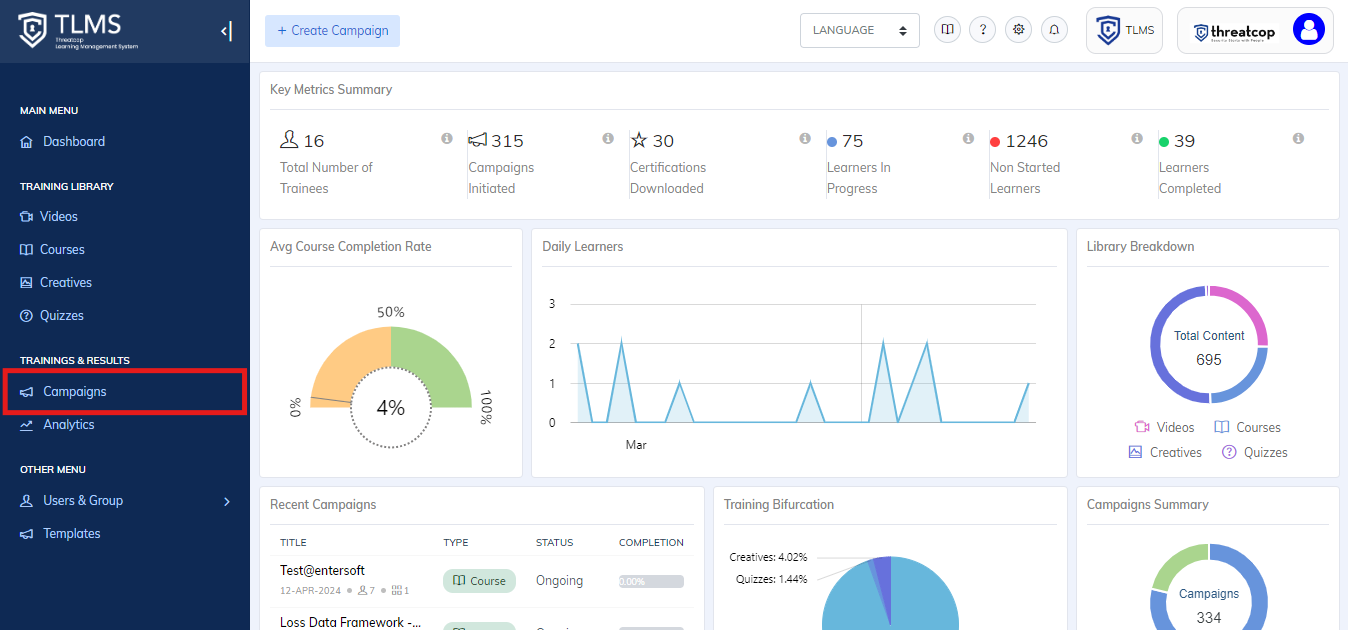Click the star icon beside 30
1348x630 pixels.
click(639, 140)
